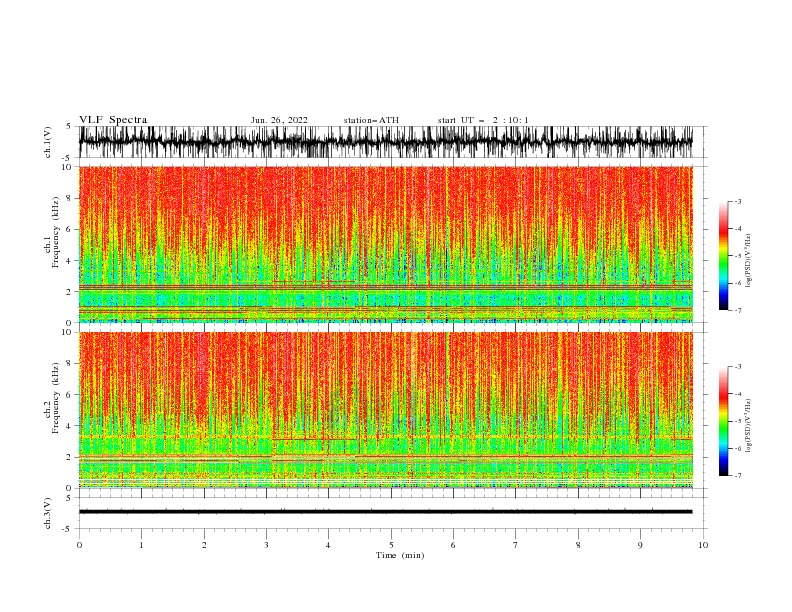Click tick label "10" on the Time axis
Image resolution: width=792 pixels, height=612 pixels.
703,545
